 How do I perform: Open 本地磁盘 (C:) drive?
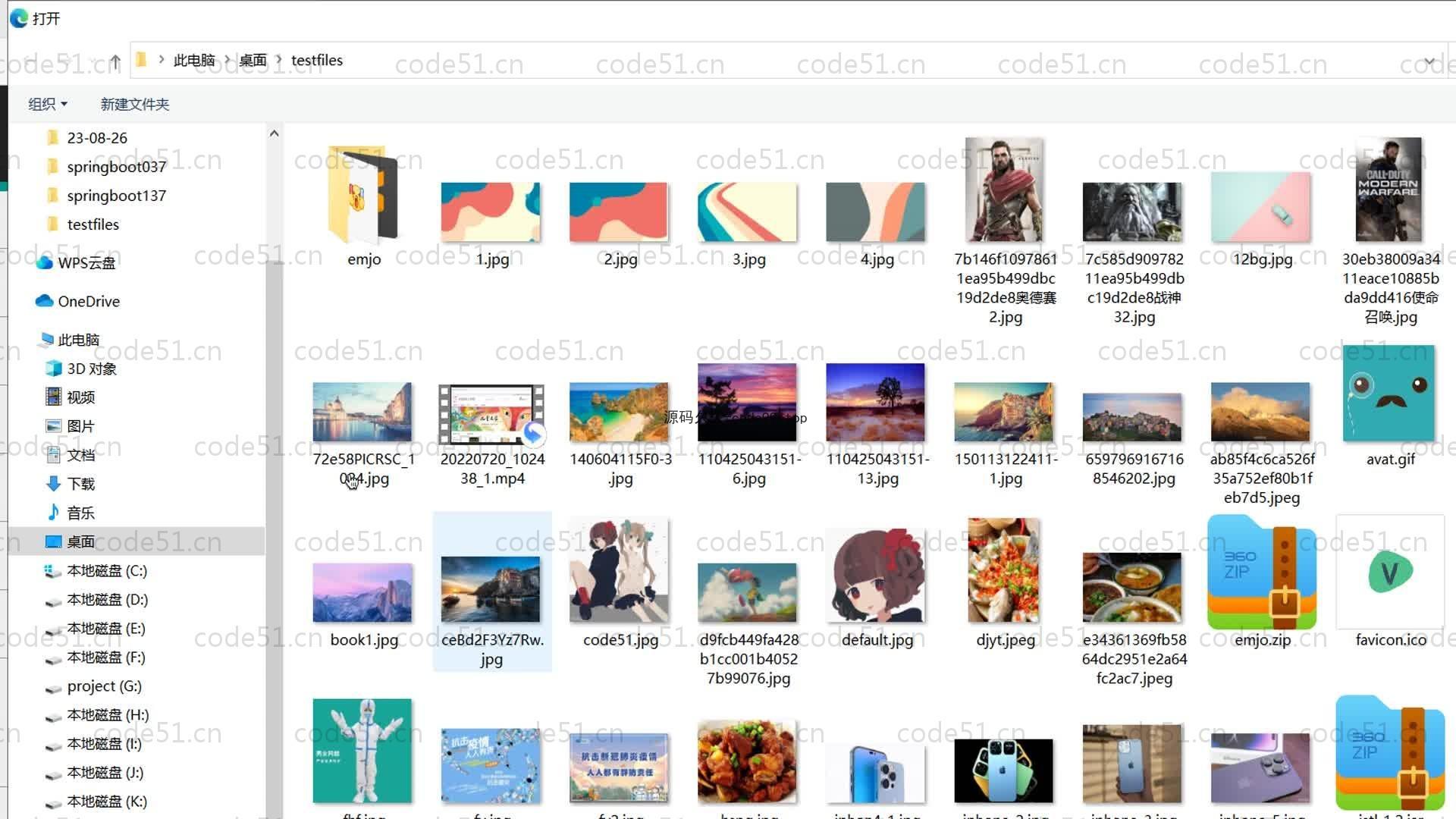pos(107,570)
